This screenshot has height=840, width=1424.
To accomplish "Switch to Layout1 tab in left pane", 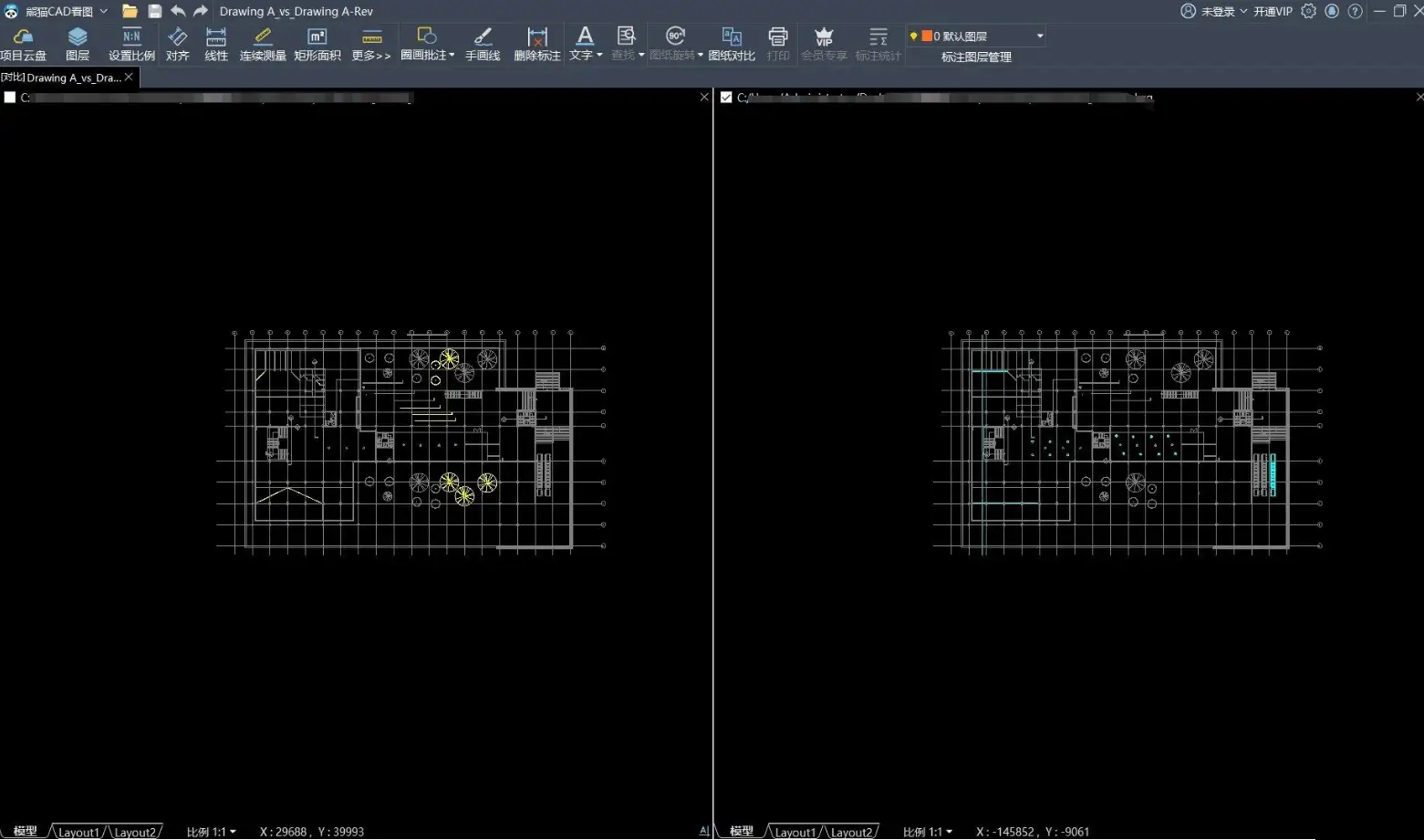I will pos(78,832).
